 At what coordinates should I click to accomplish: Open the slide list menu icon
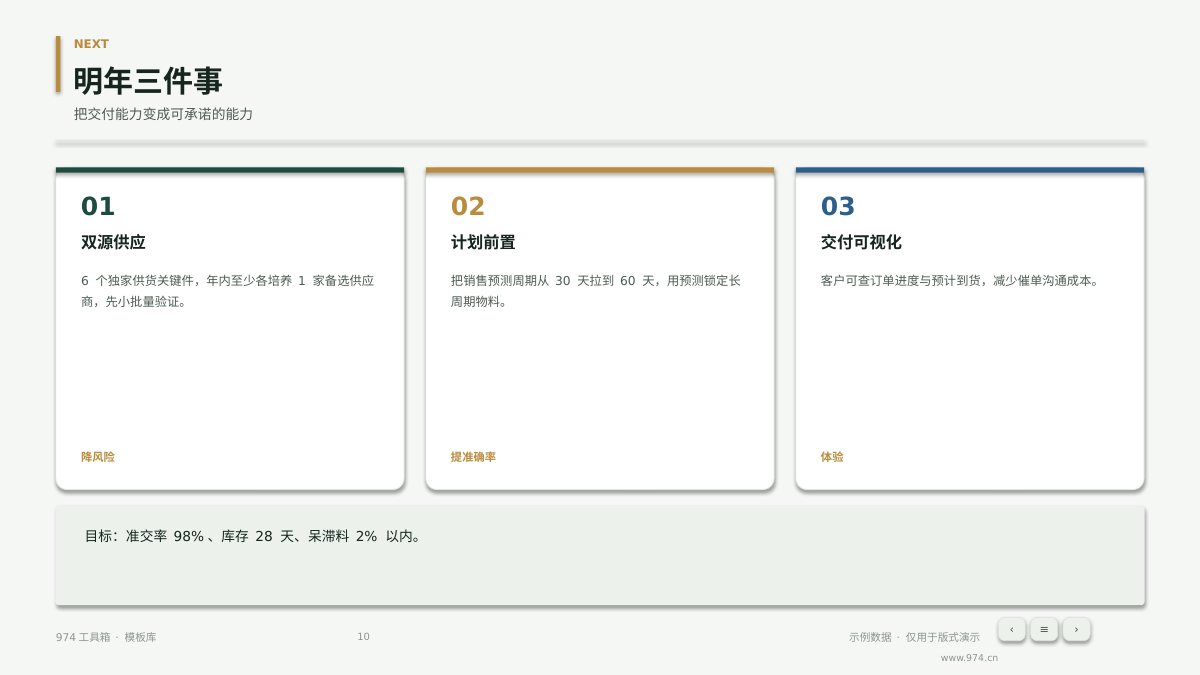pyautogui.click(x=1044, y=629)
